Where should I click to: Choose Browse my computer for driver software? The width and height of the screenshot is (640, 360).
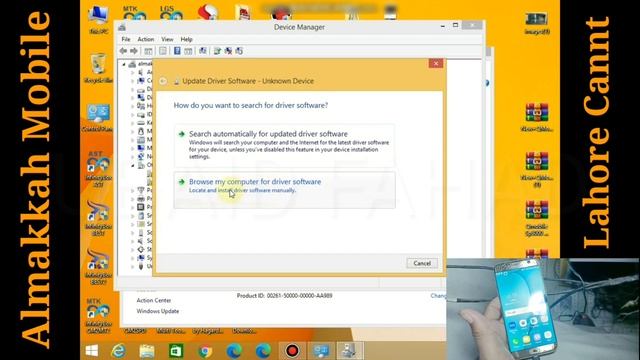284,190
